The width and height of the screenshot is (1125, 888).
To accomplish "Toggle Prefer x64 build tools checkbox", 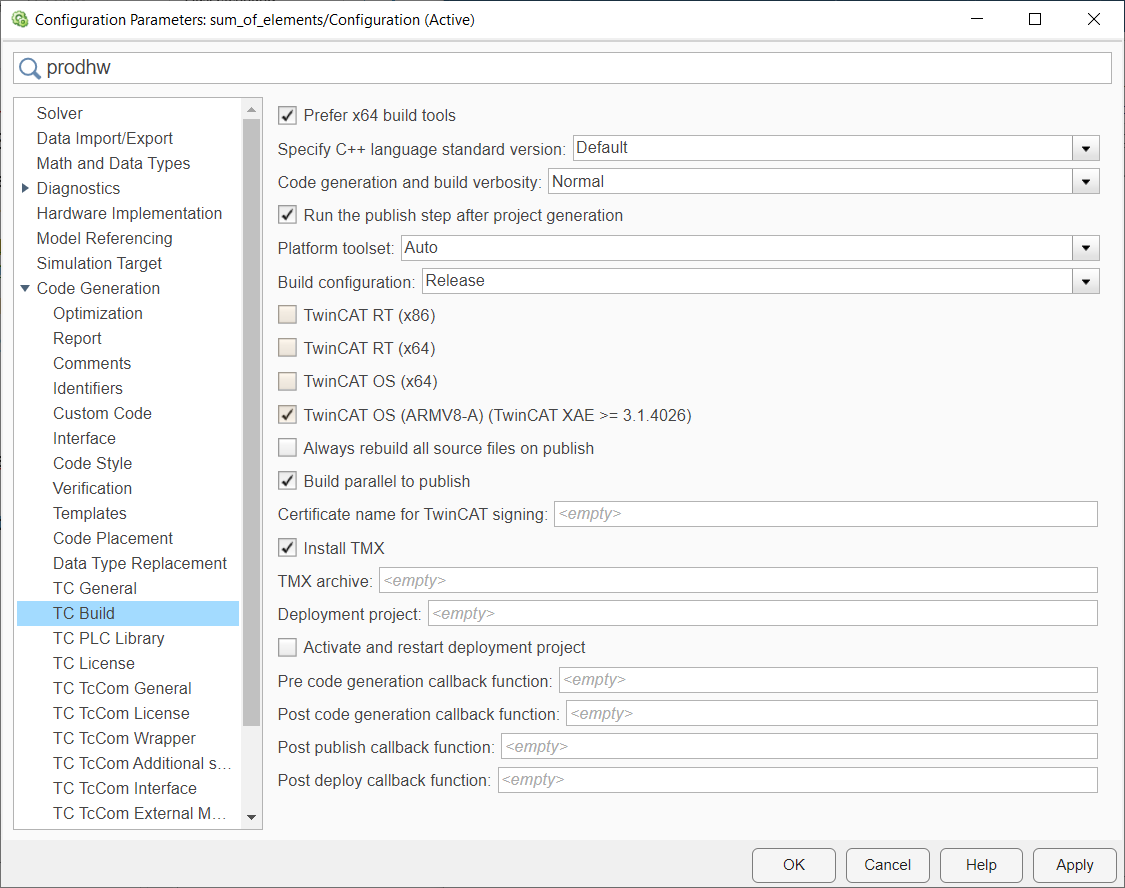I will (287, 115).
